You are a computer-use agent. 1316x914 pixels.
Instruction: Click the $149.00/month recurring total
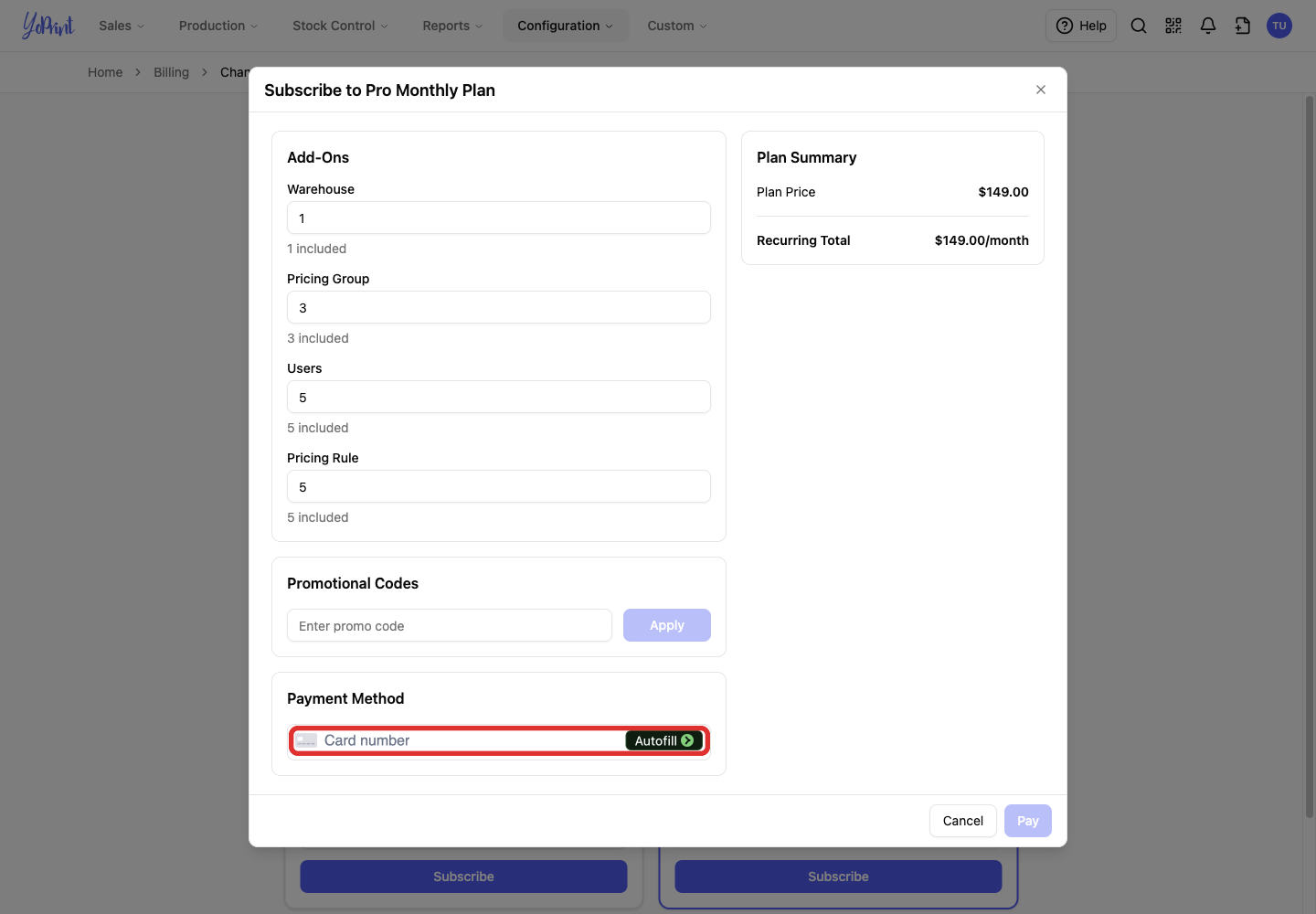tap(982, 240)
